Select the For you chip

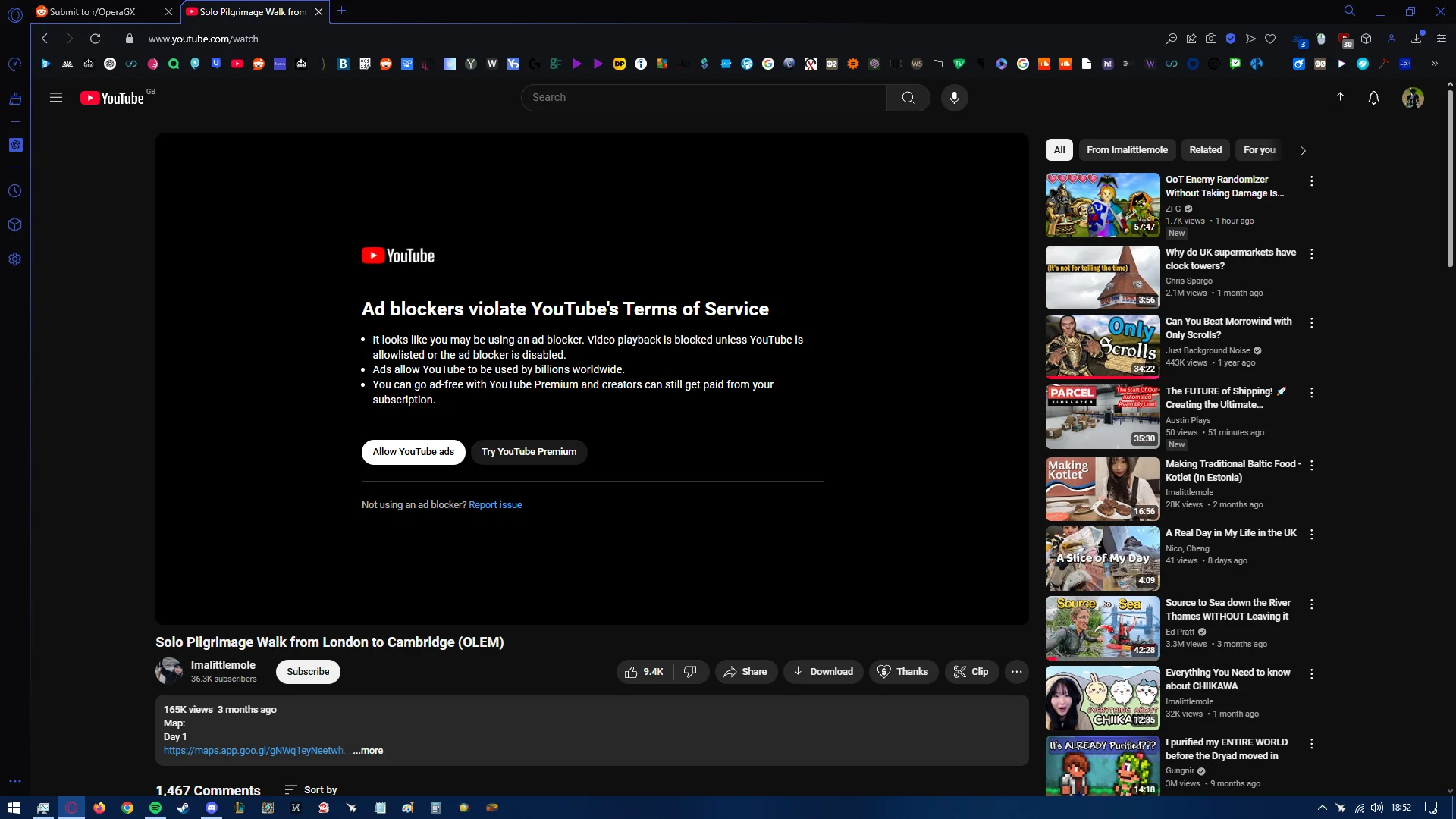pos(1260,150)
